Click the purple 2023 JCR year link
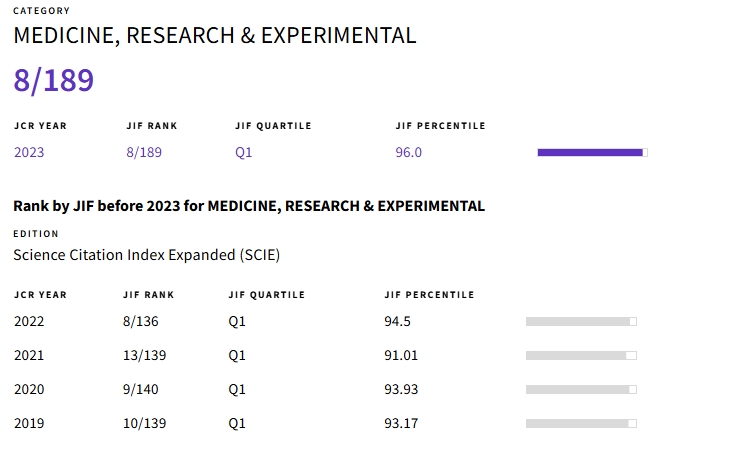 [29, 152]
